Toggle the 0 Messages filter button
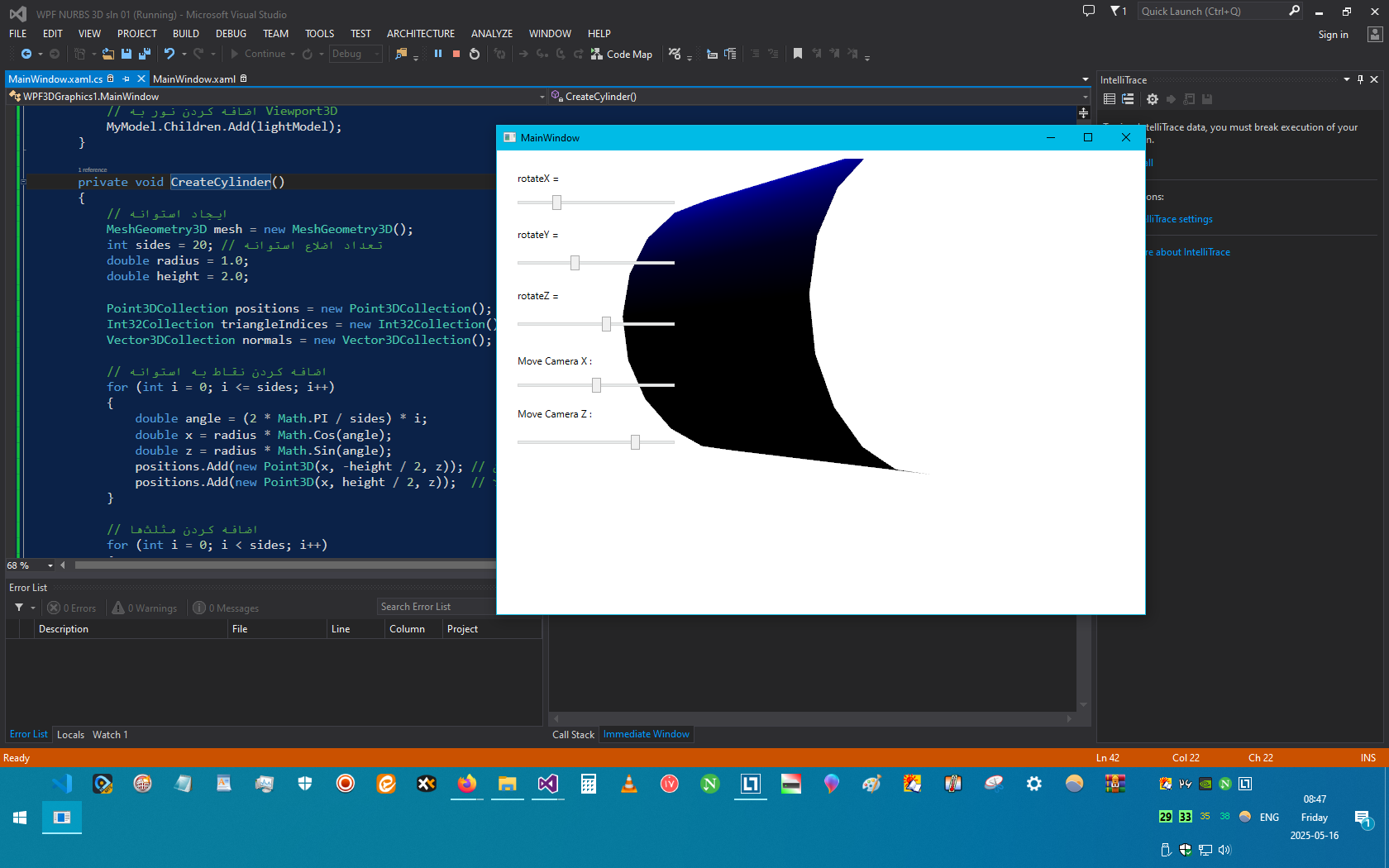1389x868 pixels. tap(226, 608)
